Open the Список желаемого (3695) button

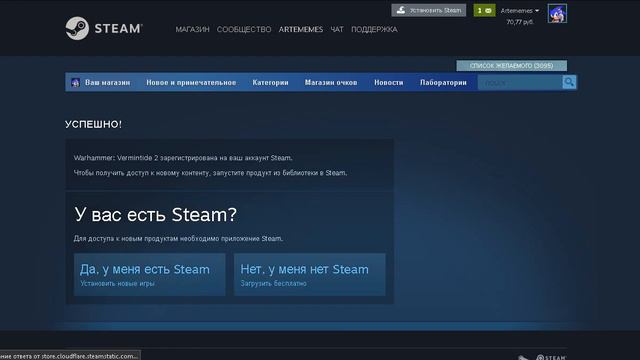pos(511,66)
